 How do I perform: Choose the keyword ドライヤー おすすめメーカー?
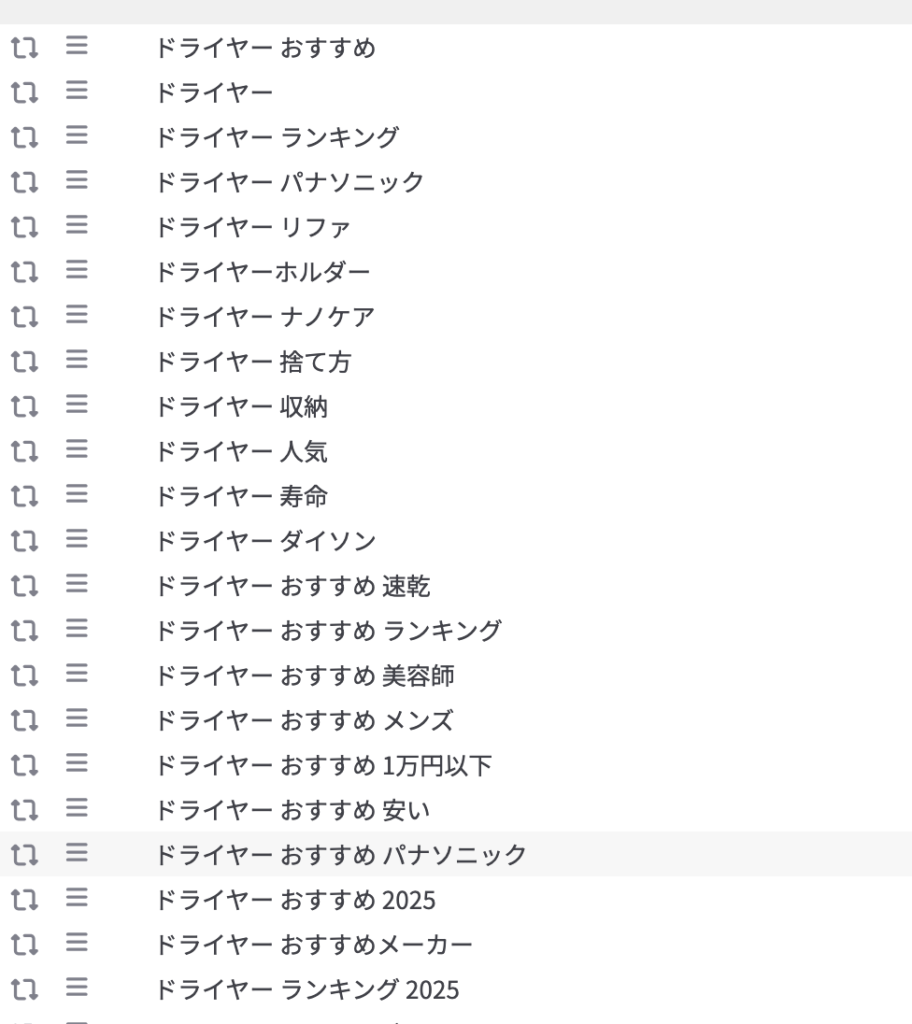(x=314, y=946)
